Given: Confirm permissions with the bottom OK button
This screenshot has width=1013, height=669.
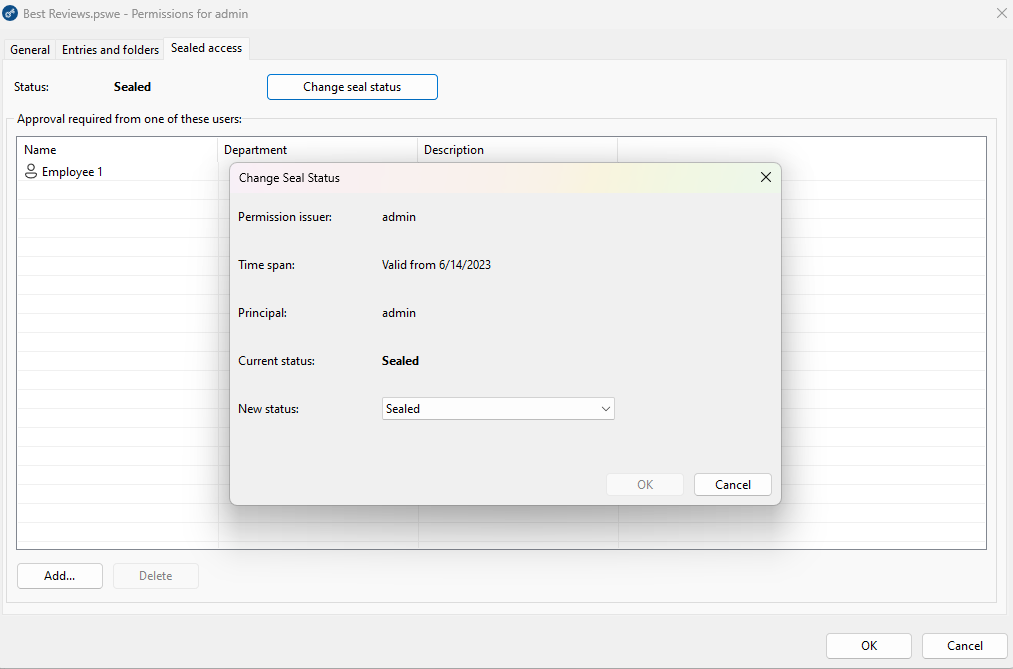Looking at the screenshot, I should pyautogui.click(x=868, y=646).
